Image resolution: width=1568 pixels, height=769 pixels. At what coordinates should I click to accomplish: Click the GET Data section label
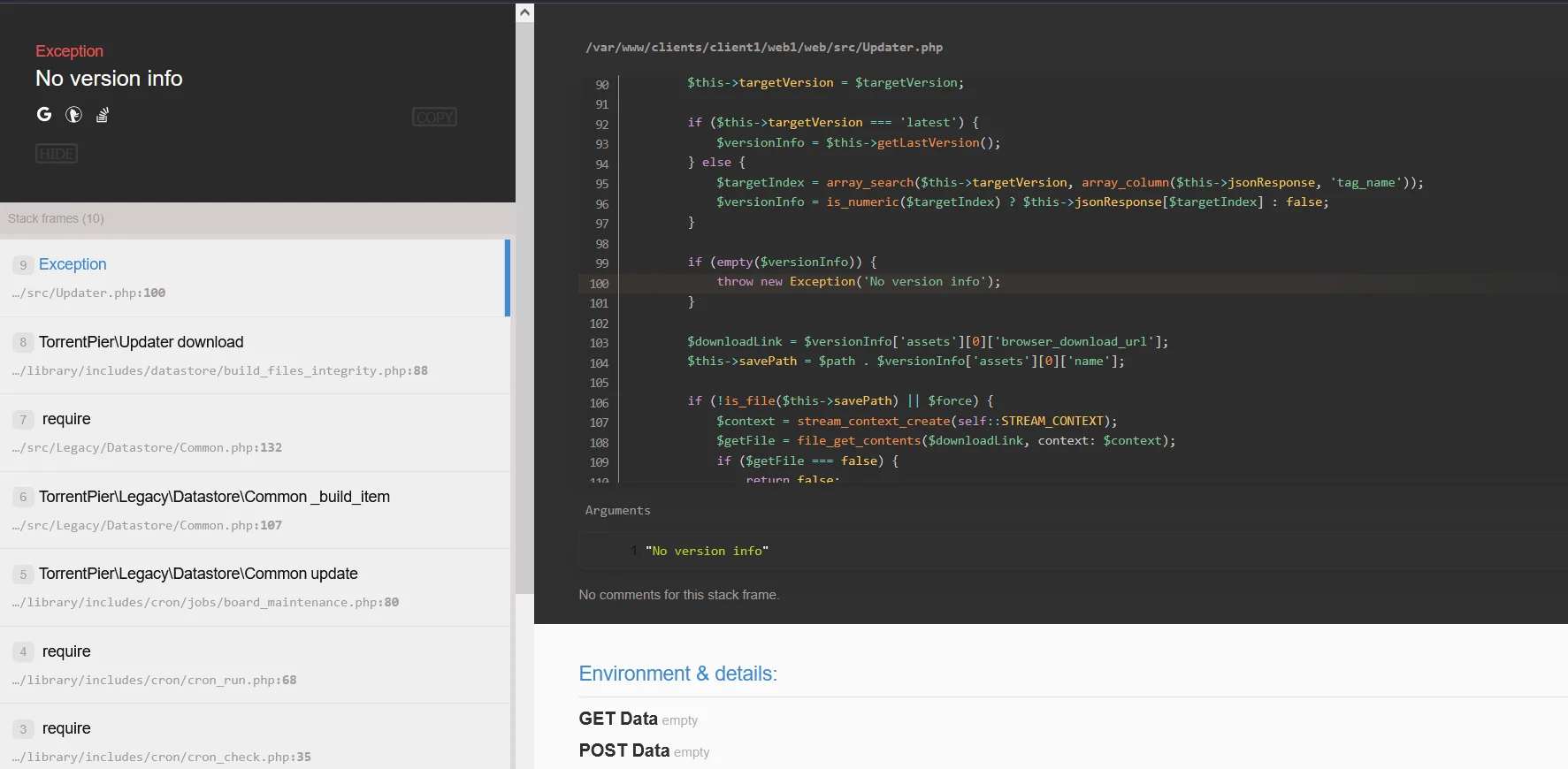(618, 719)
